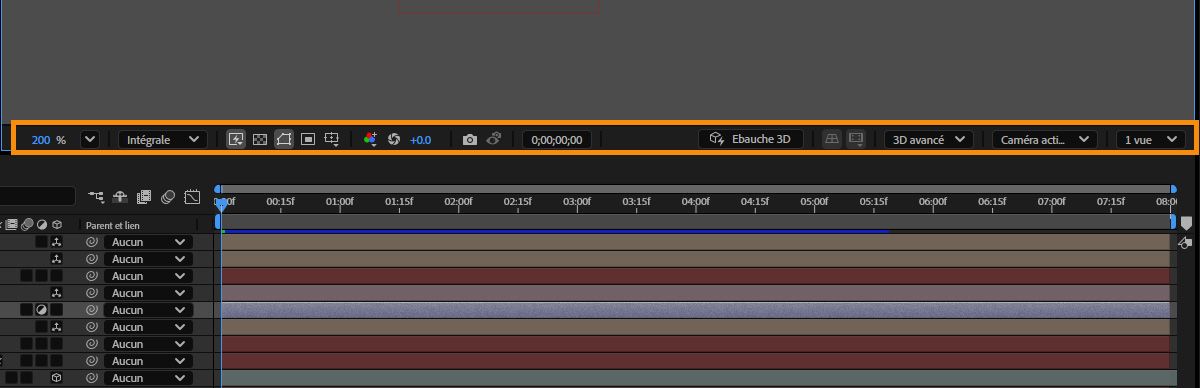Jump to 02:00f on the time ruler
1200x388 pixels.
(x=458, y=202)
